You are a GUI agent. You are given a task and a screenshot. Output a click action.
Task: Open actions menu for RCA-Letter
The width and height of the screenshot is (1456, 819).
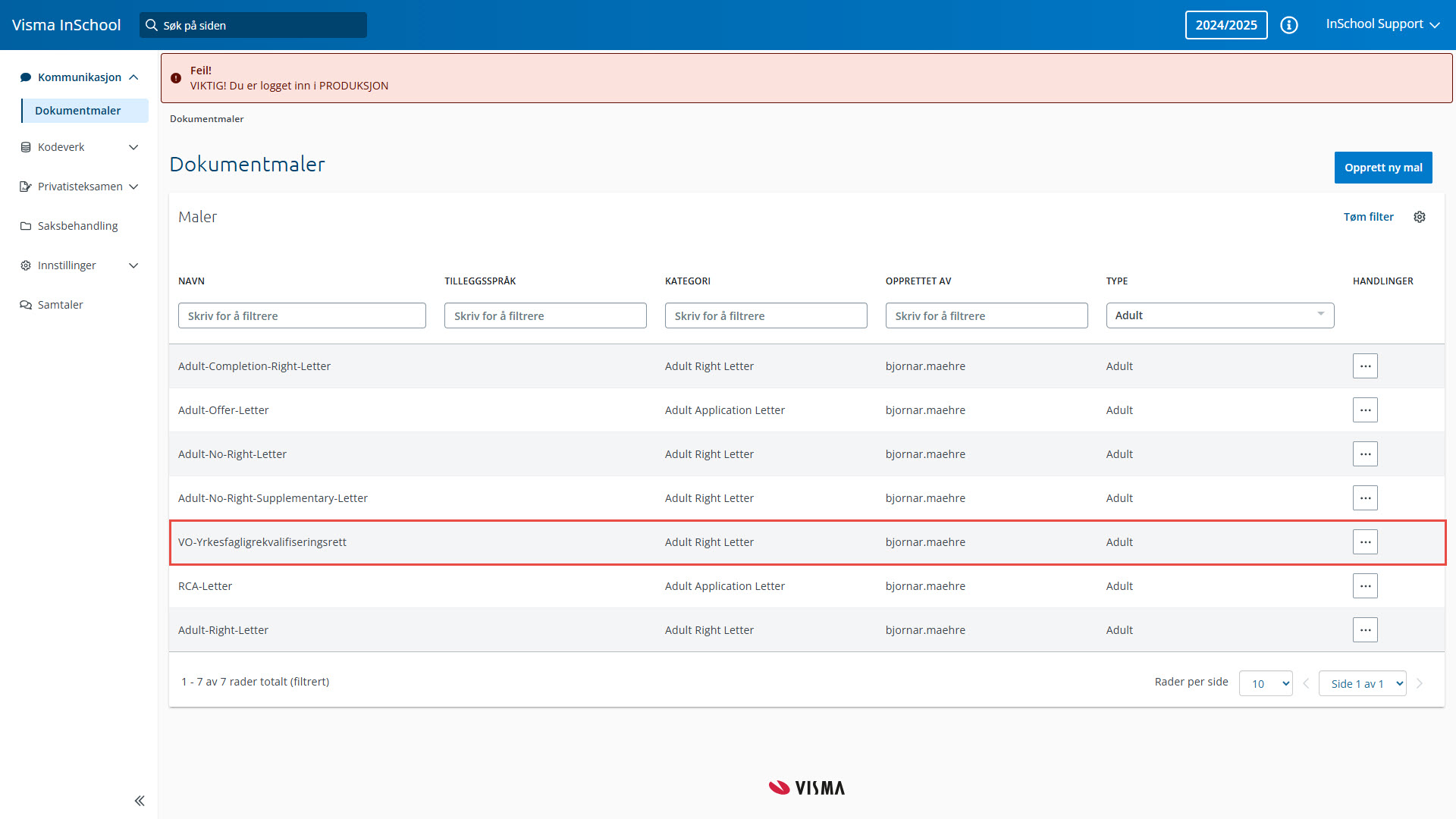click(1365, 586)
